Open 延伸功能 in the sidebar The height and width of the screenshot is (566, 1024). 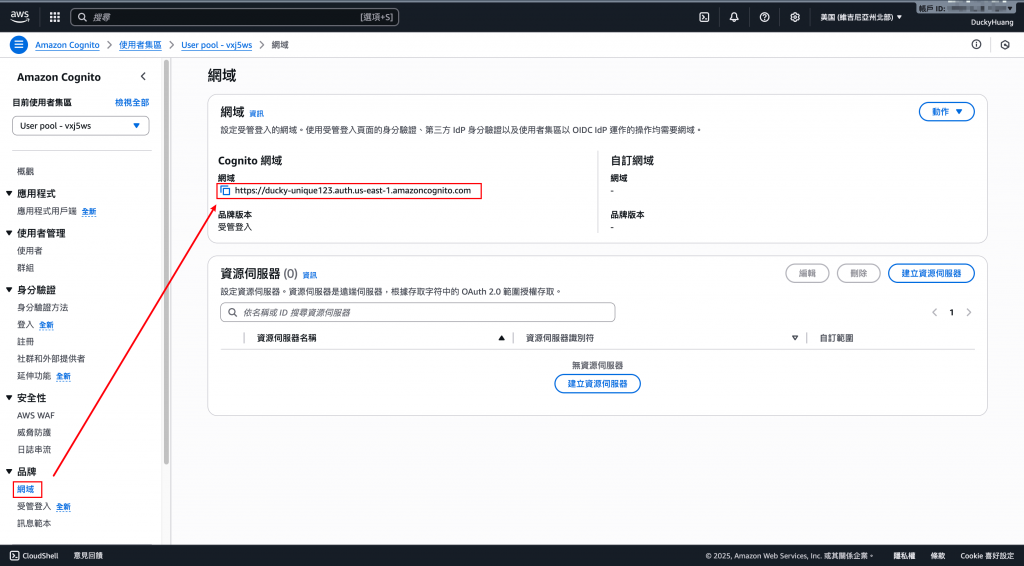pyautogui.click(x=34, y=376)
